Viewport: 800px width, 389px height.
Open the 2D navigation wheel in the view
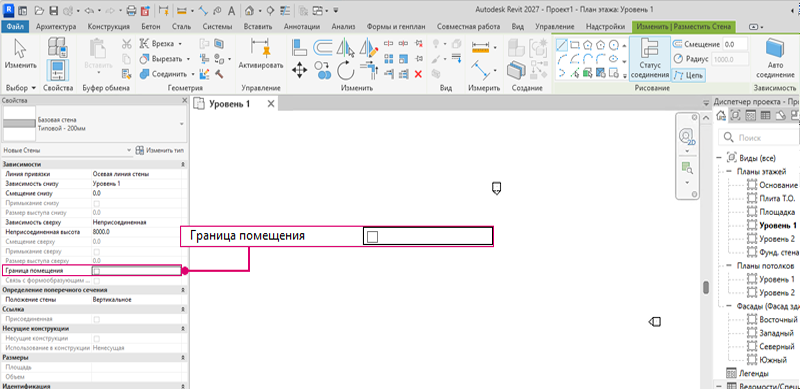(x=687, y=137)
